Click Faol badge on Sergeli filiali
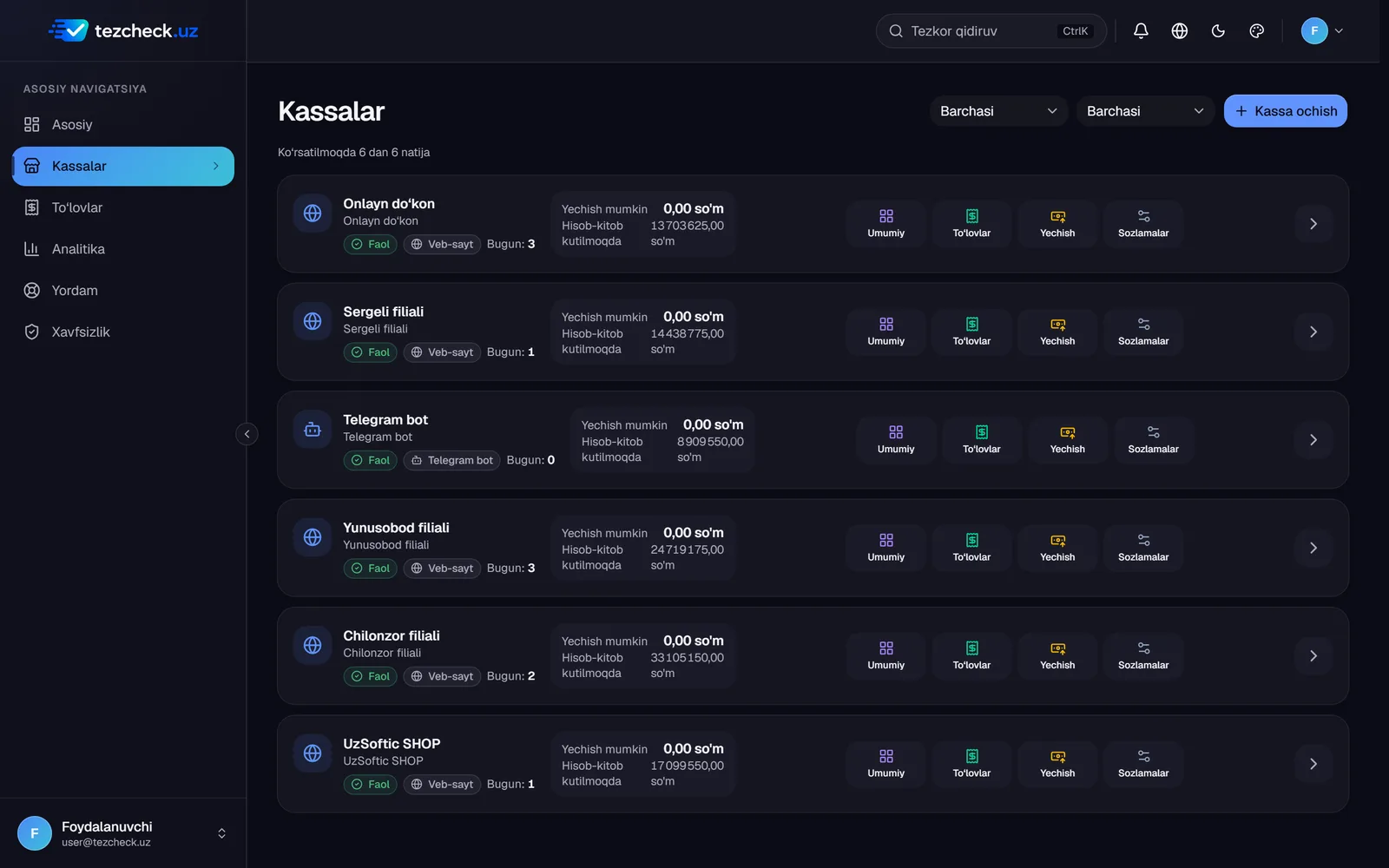Image resolution: width=1389 pixels, height=868 pixels. [x=371, y=352]
